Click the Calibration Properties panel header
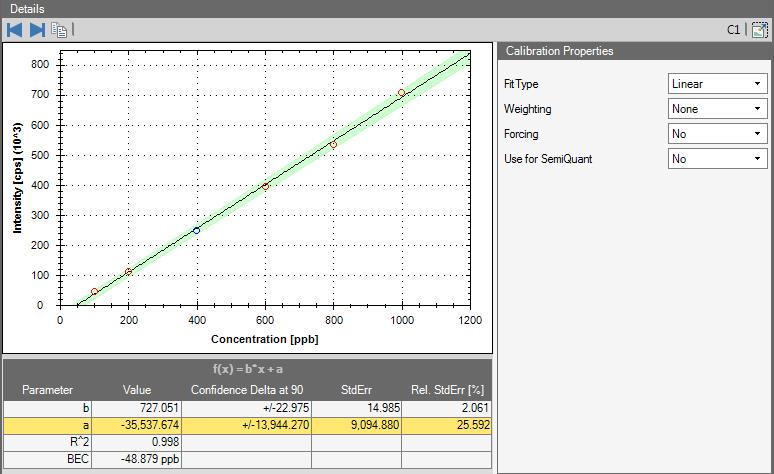The image size is (774, 474). pos(634,51)
